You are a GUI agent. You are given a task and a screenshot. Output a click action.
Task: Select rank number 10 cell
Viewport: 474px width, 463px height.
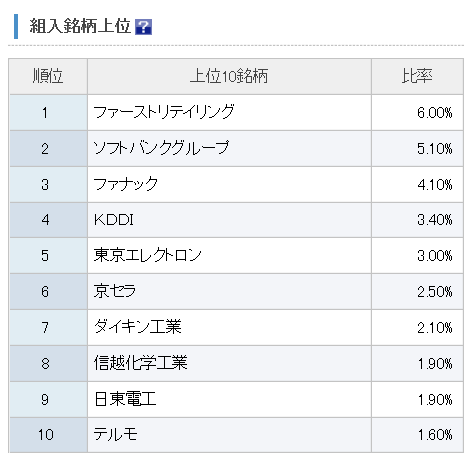(48, 435)
